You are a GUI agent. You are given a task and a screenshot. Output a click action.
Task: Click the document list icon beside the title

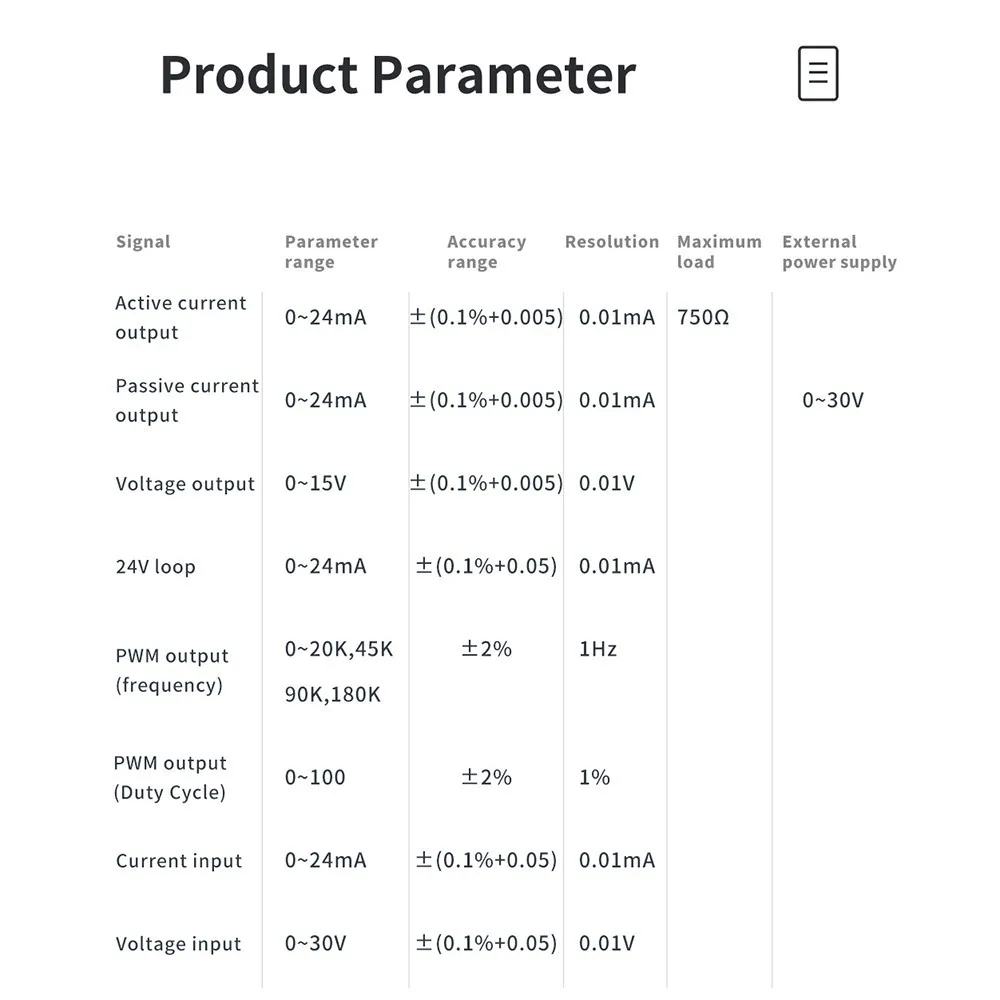(x=817, y=74)
